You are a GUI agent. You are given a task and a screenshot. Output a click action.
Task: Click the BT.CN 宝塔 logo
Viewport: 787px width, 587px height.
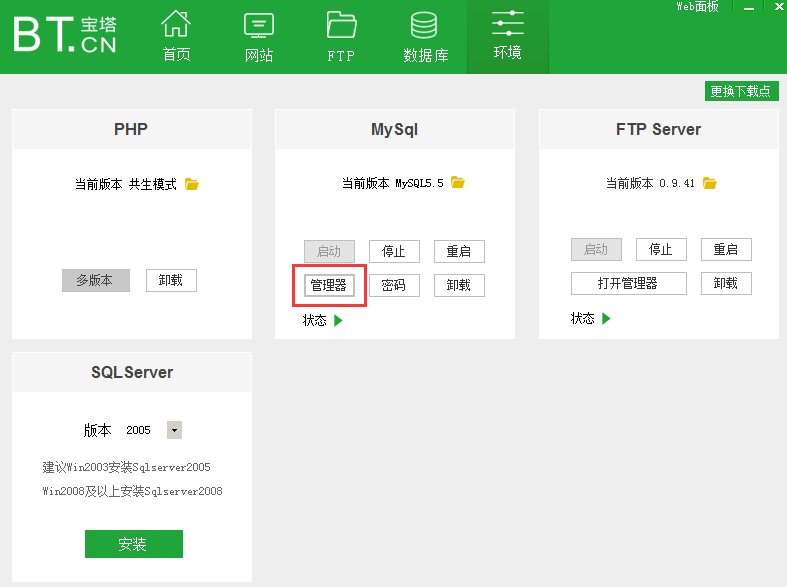point(65,35)
